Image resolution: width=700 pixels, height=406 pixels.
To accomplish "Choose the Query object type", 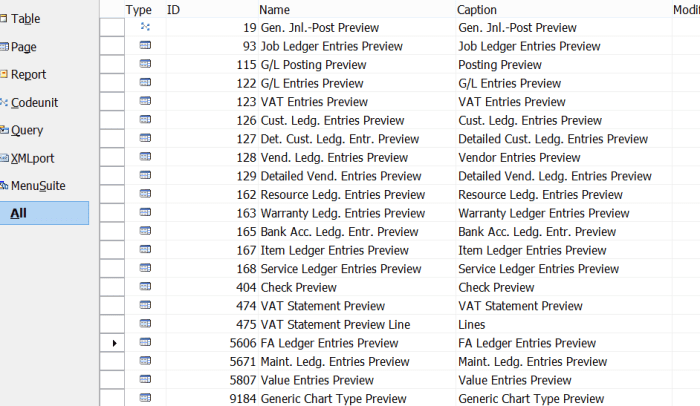I will [x=27, y=130].
